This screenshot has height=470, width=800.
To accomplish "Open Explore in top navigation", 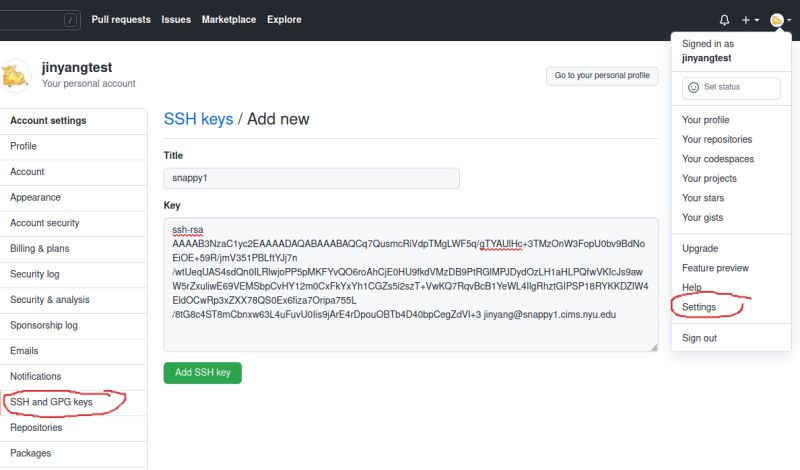I will click(284, 19).
